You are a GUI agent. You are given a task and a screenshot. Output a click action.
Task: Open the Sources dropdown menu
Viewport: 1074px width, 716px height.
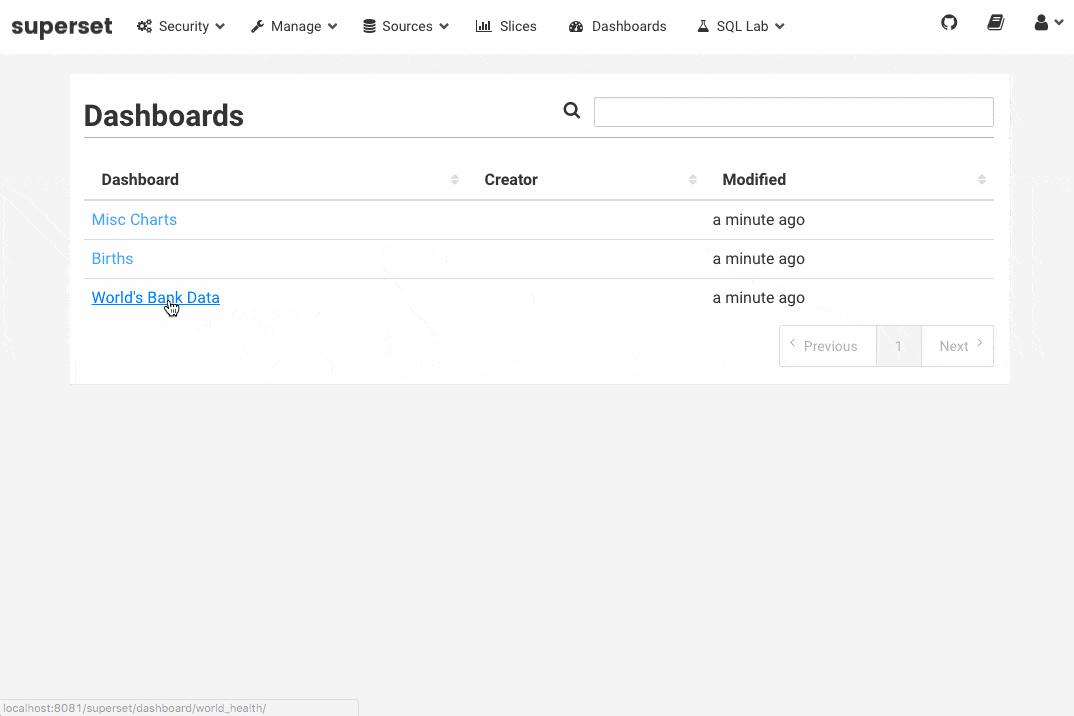coord(405,27)
